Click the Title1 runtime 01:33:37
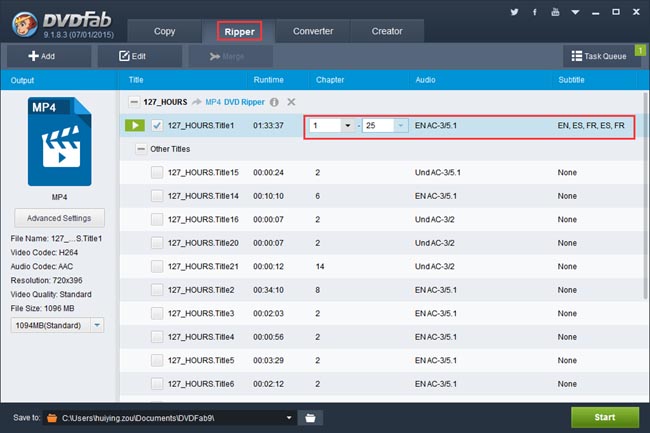650x433 pixels. tap(269, 126)
